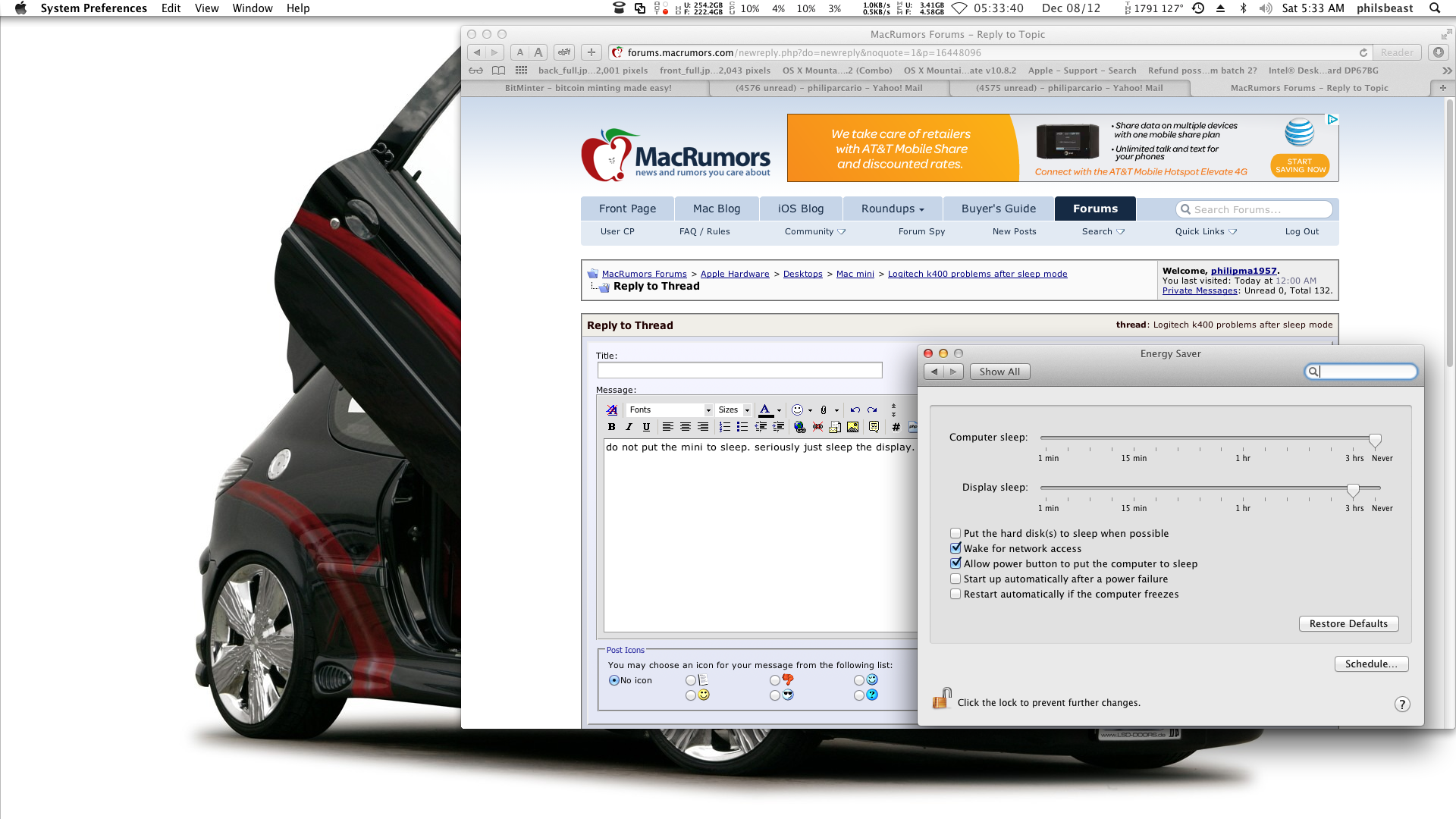The width and height of the screenshot is (1456, 819).
Task: Click the Restore Defaults button
Action: (x=1348, y=623)
